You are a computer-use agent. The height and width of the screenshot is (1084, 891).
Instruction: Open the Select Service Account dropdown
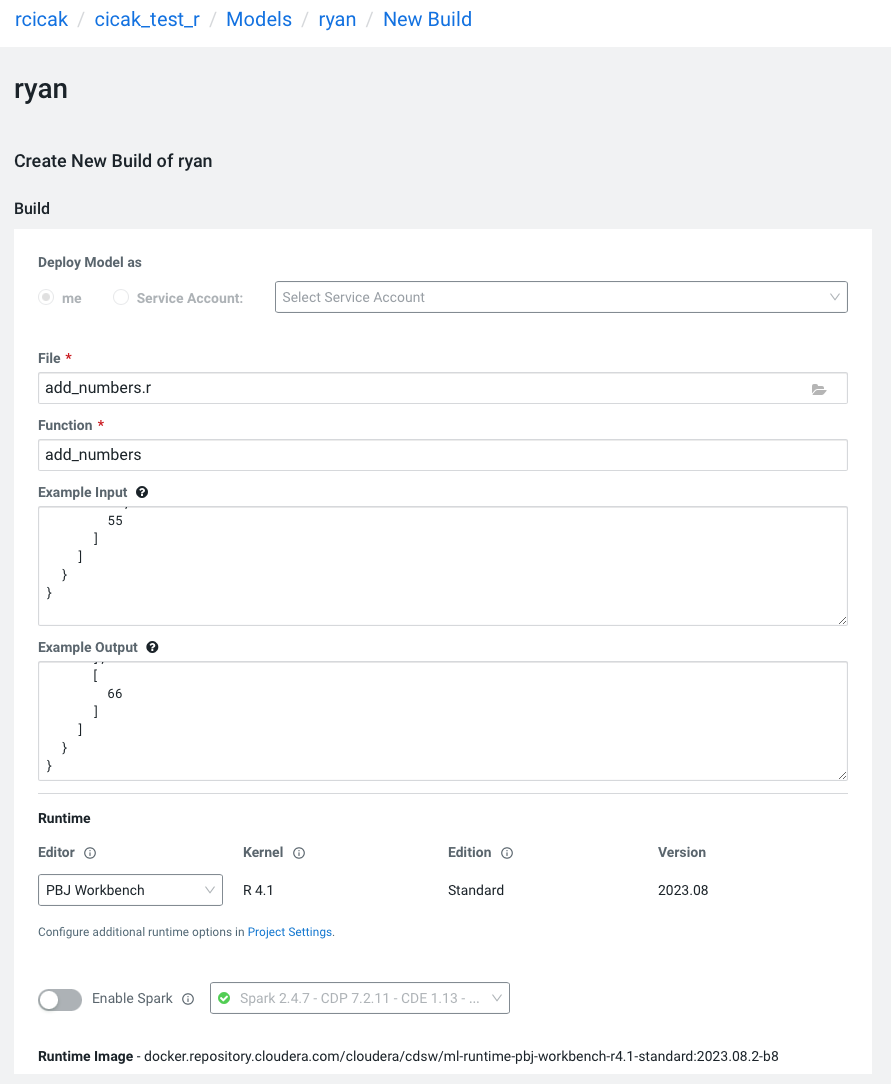561,297
